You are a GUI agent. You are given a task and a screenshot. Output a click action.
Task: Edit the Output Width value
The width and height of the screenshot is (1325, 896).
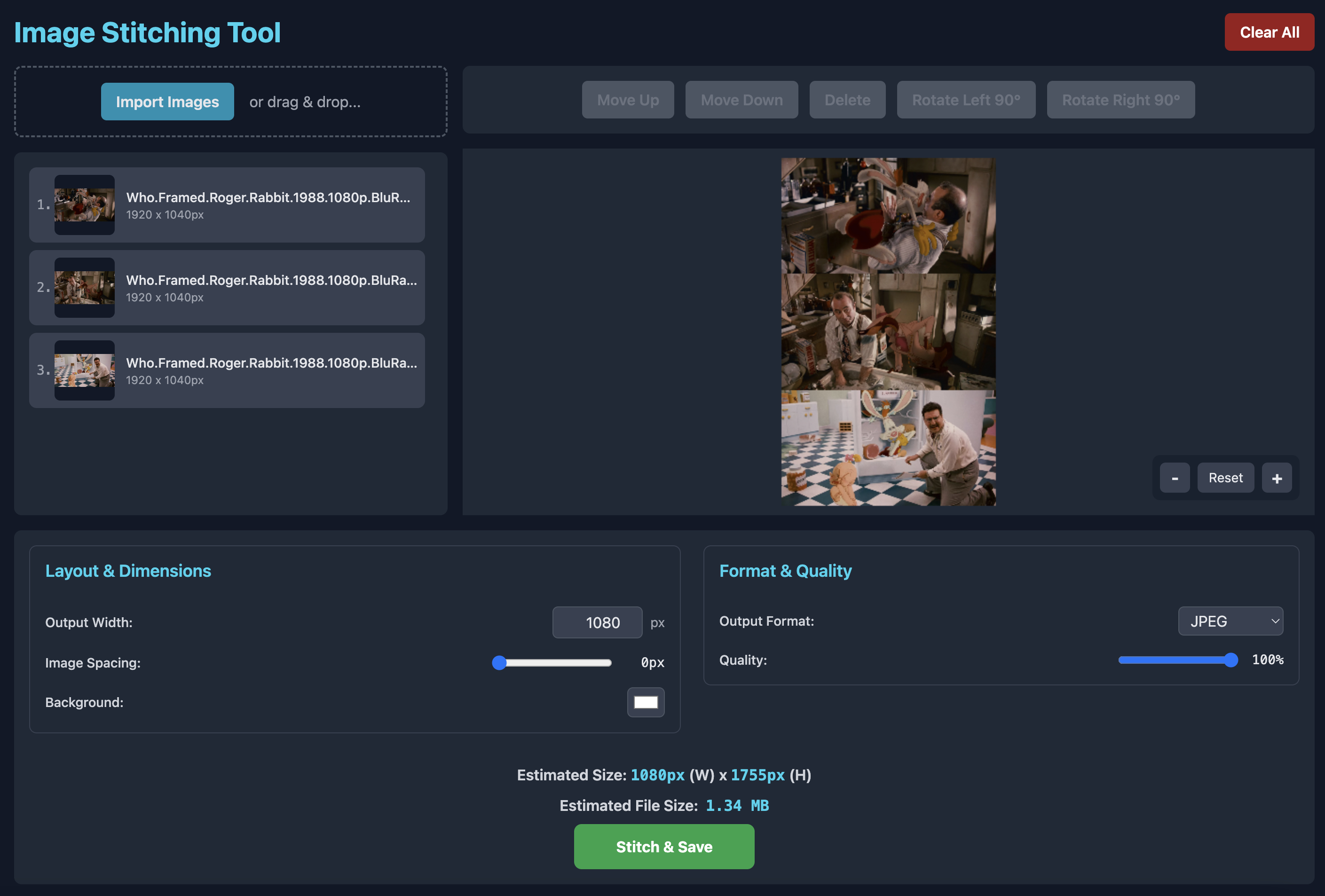[x=597, y=622]
